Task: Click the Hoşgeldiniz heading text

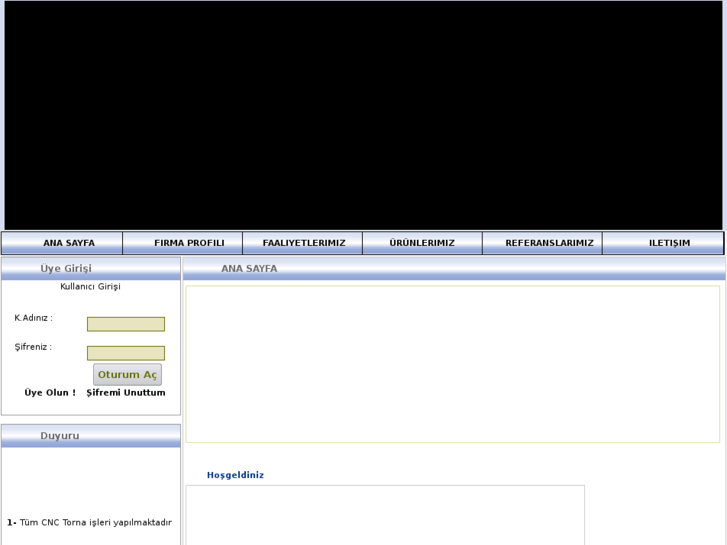Action: (235, 475)
